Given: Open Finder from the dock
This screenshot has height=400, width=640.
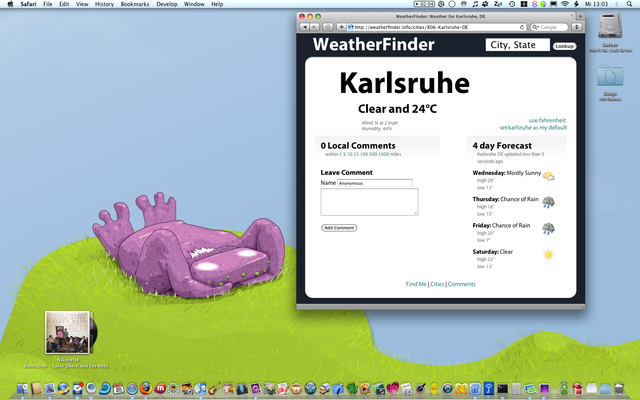Looking at the screenshot, I should (x=22, y=389).
